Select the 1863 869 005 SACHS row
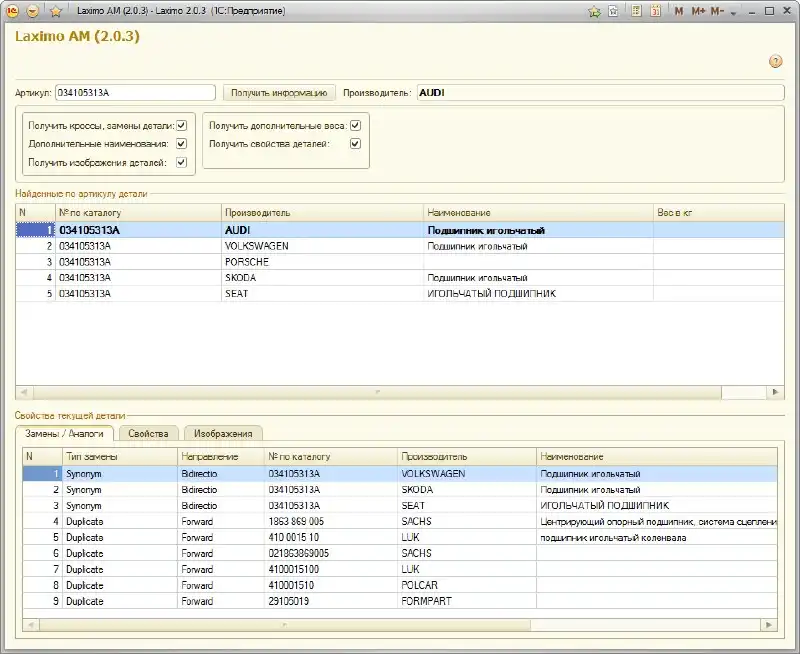 coord(400,521)
